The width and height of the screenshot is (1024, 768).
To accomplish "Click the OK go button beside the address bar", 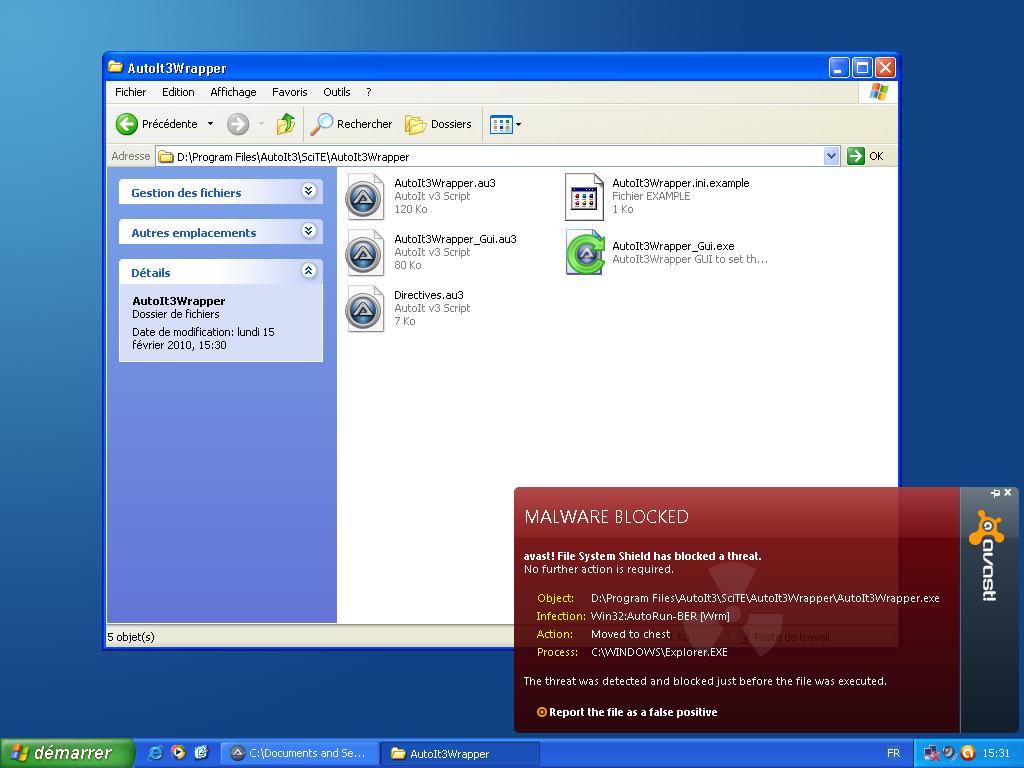I will pyautogui.click(x=865, y=156).
